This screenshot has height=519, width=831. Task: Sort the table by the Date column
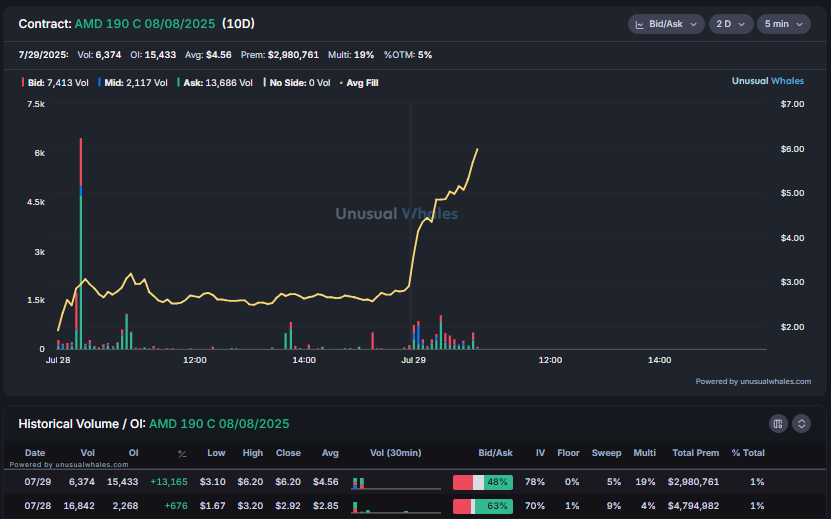[35, 453]
